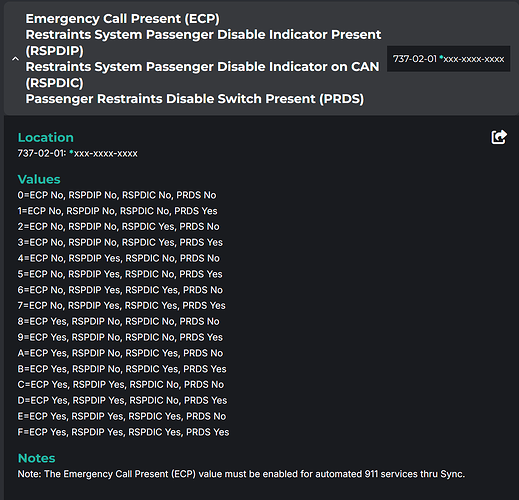Image resolution: width=519 pixels, height=500 pixels.
Task: Select the value row starting with 3=ECP No
Action: tap(120, 242)
